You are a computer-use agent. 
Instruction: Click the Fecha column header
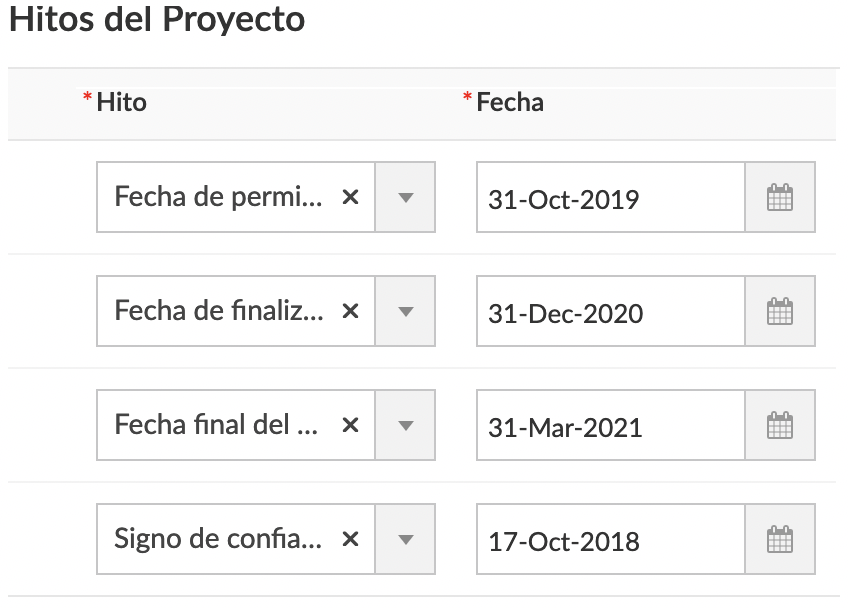point(509,102)
